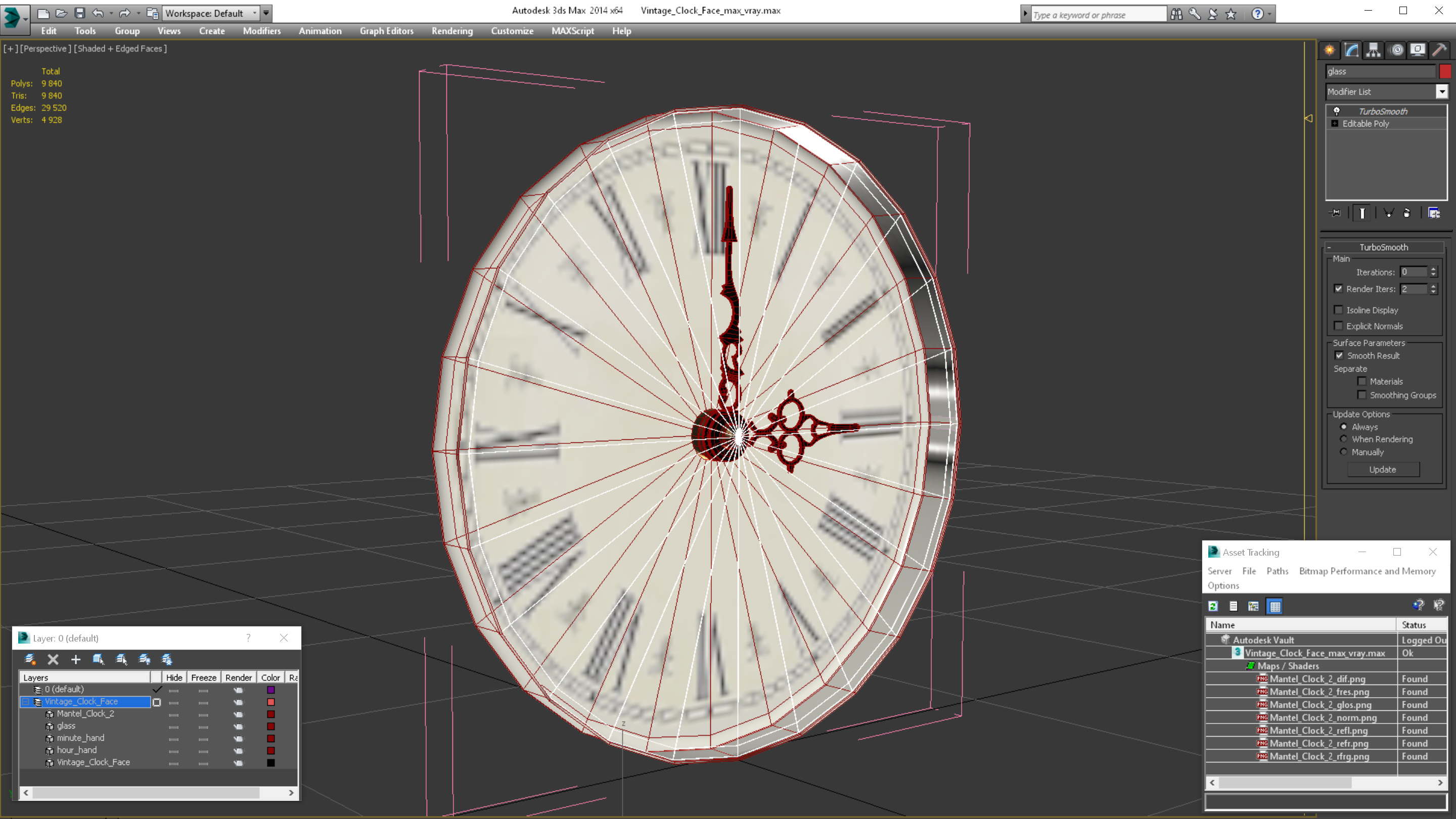Click the favorites star icon in title bar

tap(1231, 14)
